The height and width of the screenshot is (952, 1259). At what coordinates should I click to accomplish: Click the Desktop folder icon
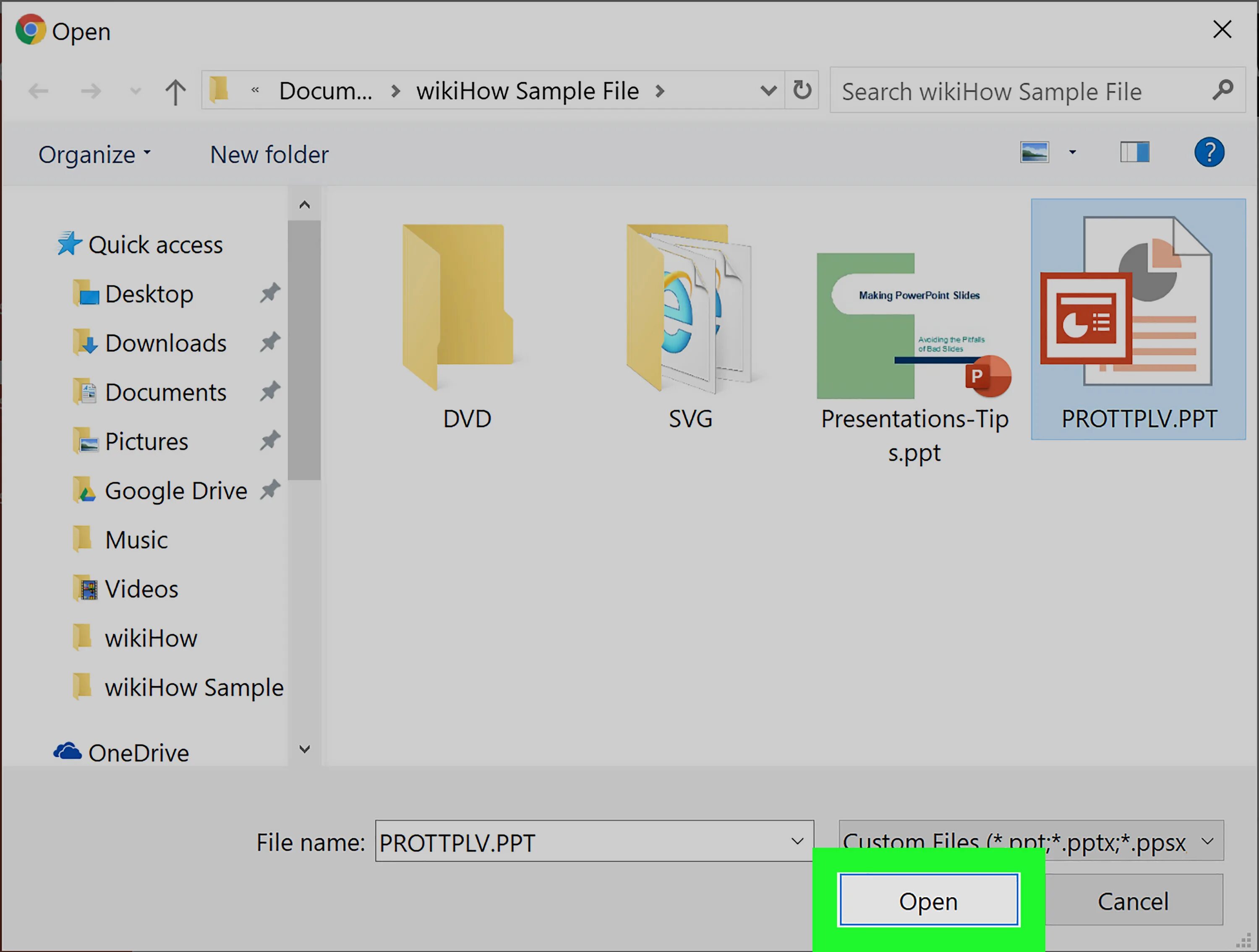tap(86, 294)
